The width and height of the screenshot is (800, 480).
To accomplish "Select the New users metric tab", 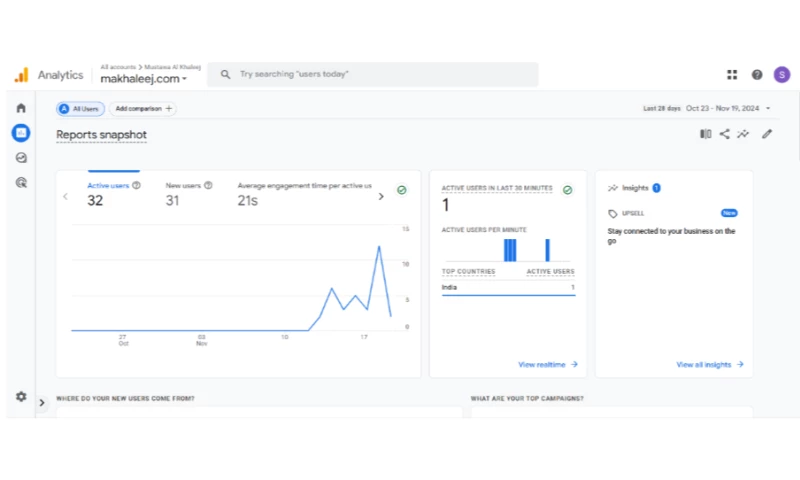I will pos(189,194).
